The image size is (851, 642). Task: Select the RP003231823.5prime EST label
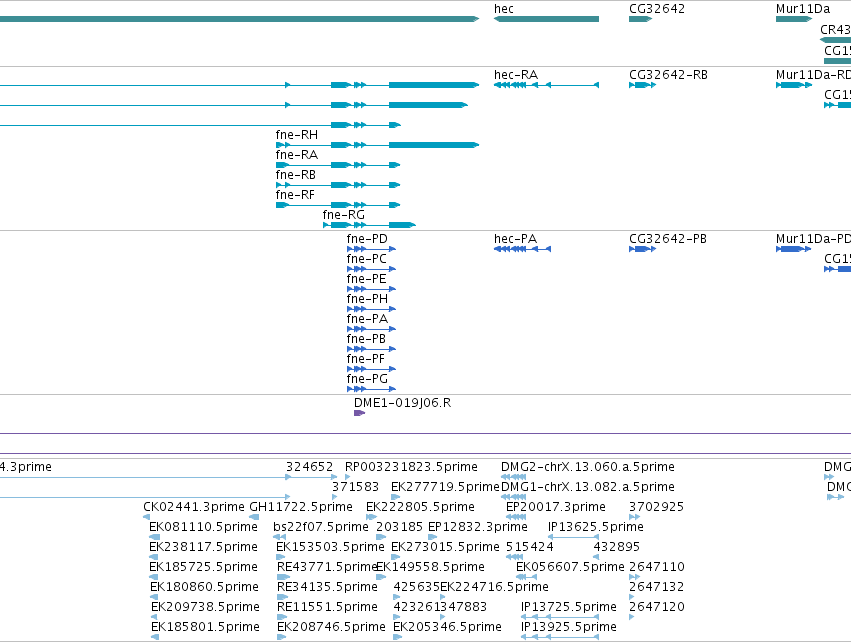pyautogui.click(x=411, y=467)
